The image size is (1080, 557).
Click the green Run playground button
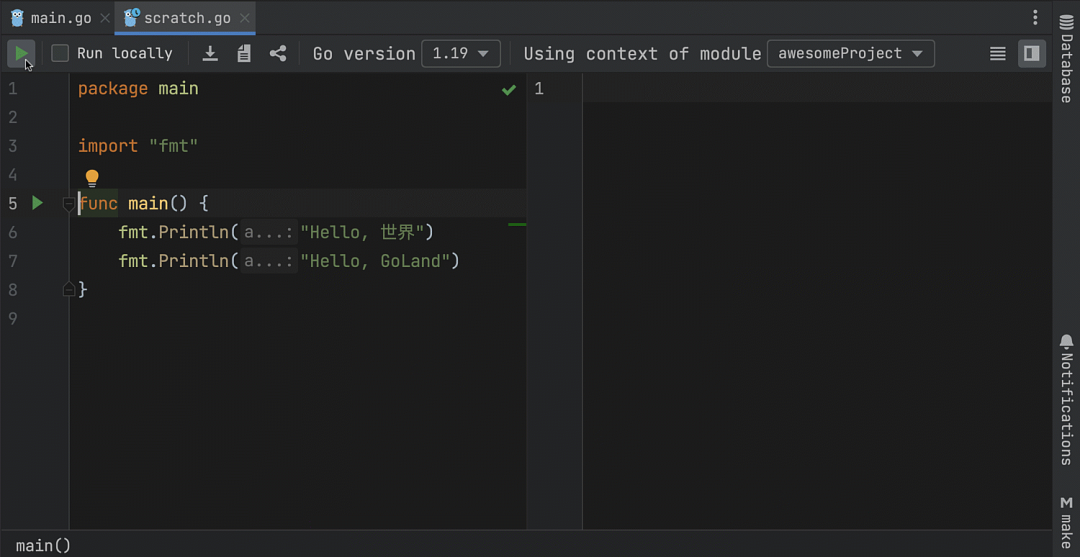point(21,53)
